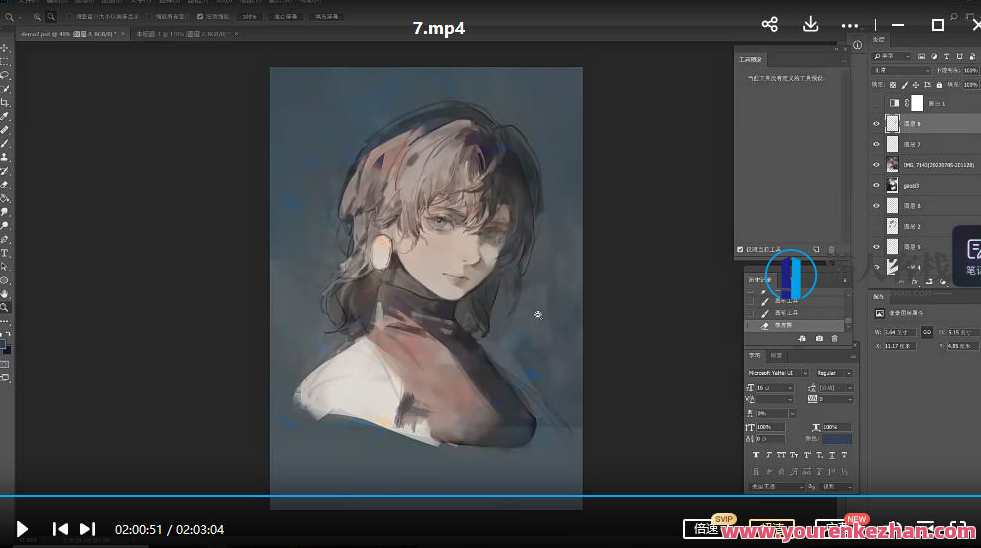Switch to the tab beside the Character tab
This screenshot has width=981, height=548.
[776, 355]
